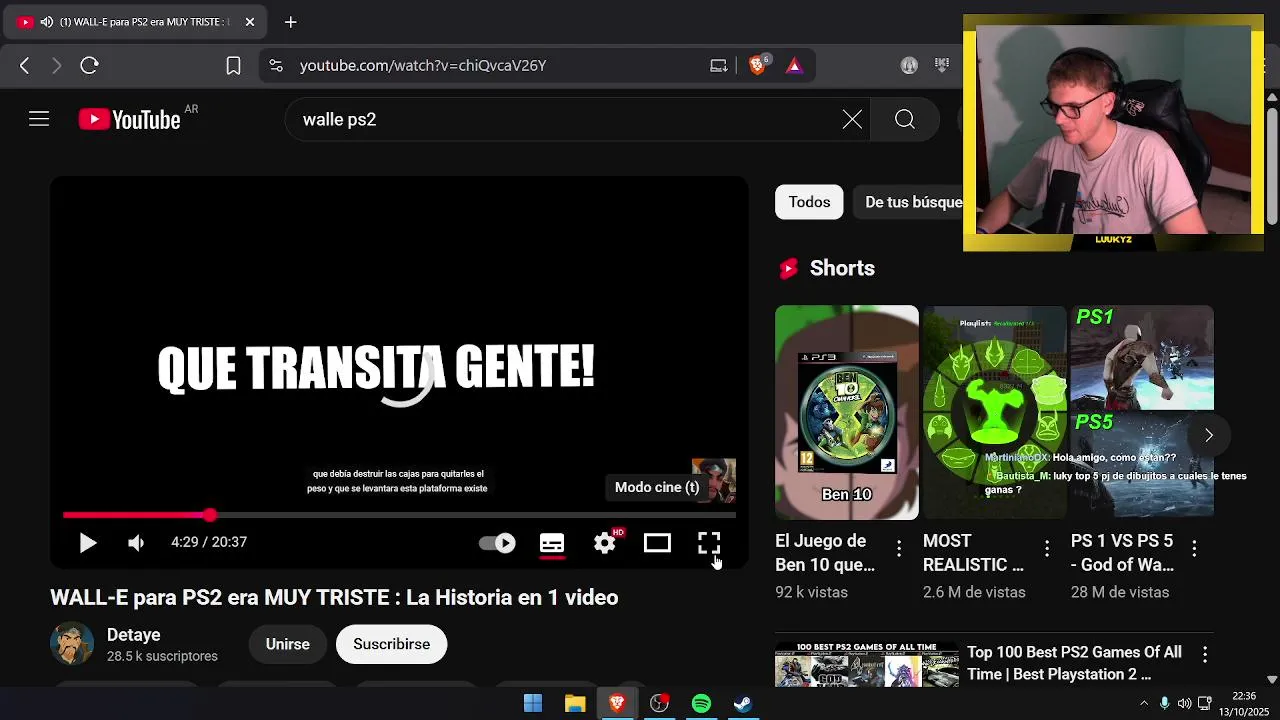1280x720 pixels.
Task: Subscribe with the Suscribirse button
Action: point(391,644)
